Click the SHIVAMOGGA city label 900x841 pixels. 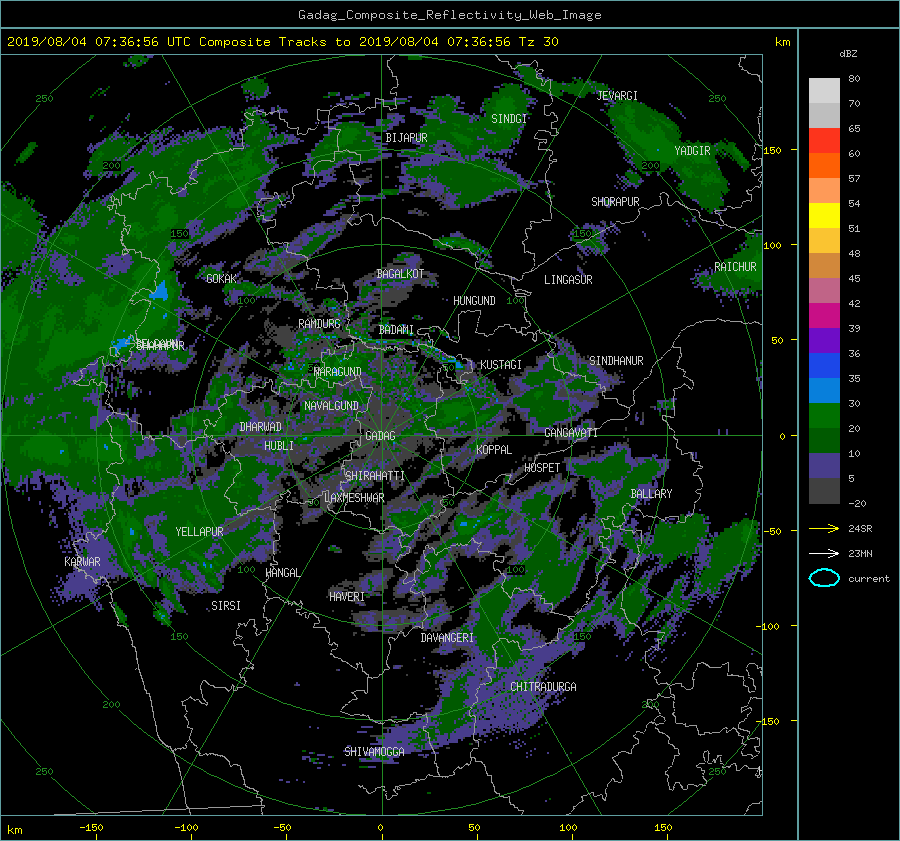coord(374,752)
